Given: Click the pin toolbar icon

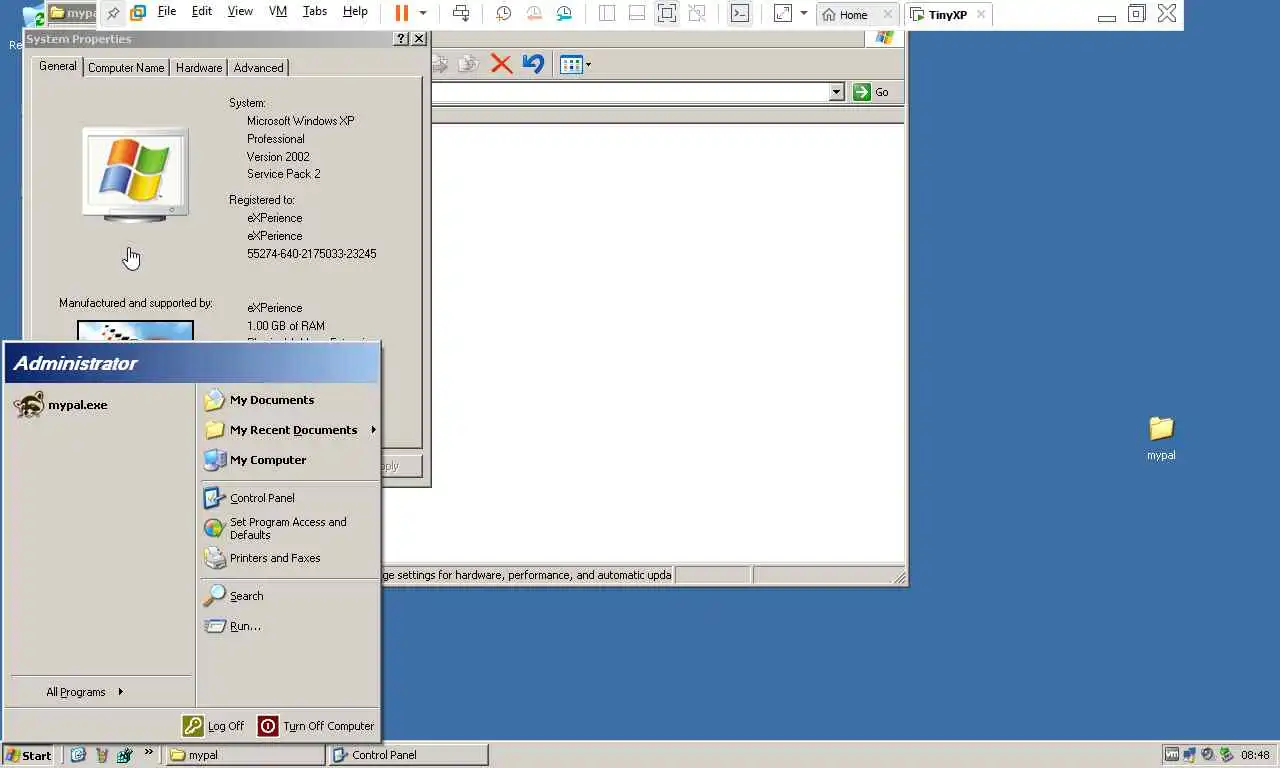Looking at the screenshot, I should pos(113,13).
